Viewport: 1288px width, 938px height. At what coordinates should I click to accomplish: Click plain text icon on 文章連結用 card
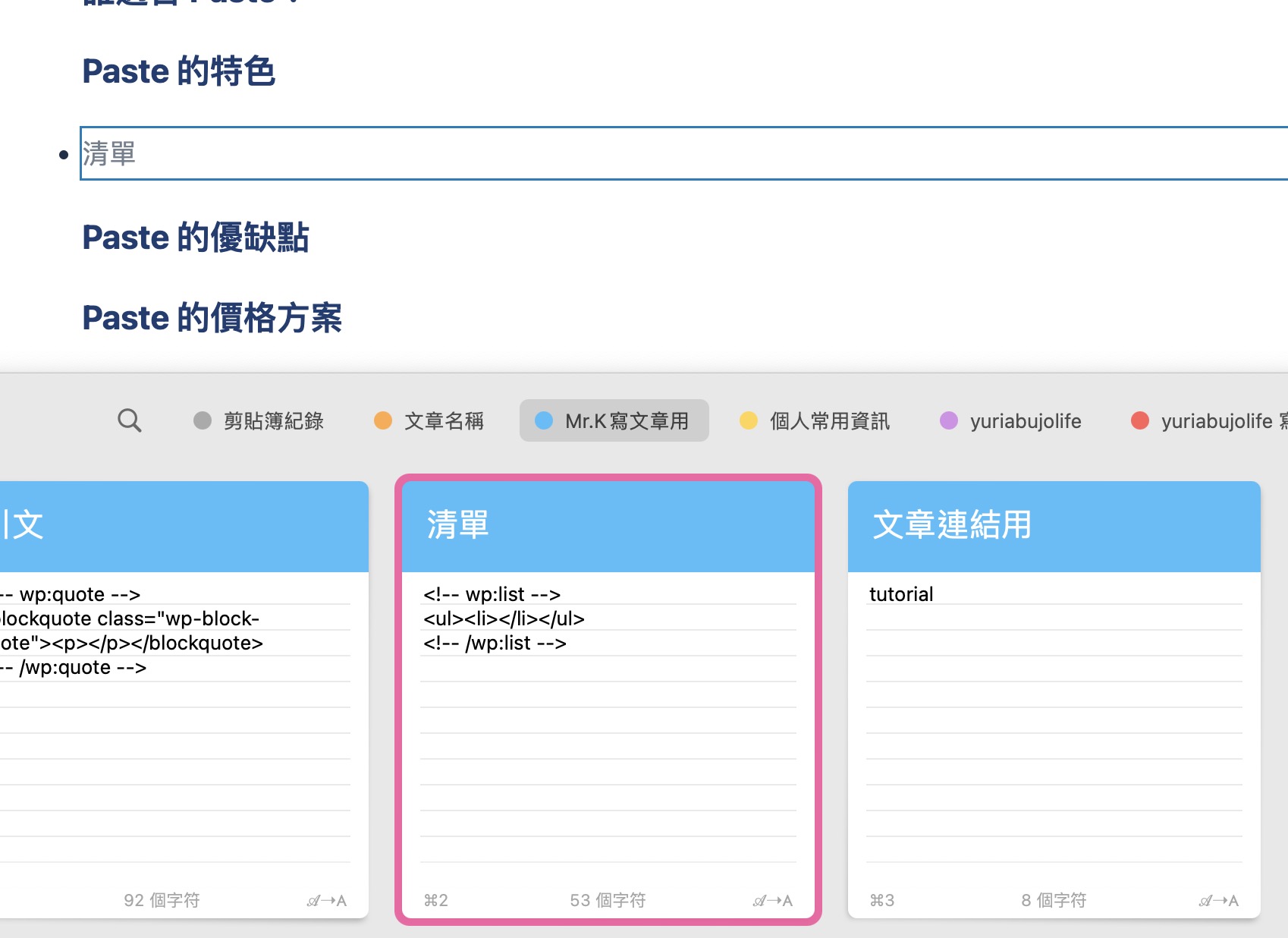tap(1218, 901)
